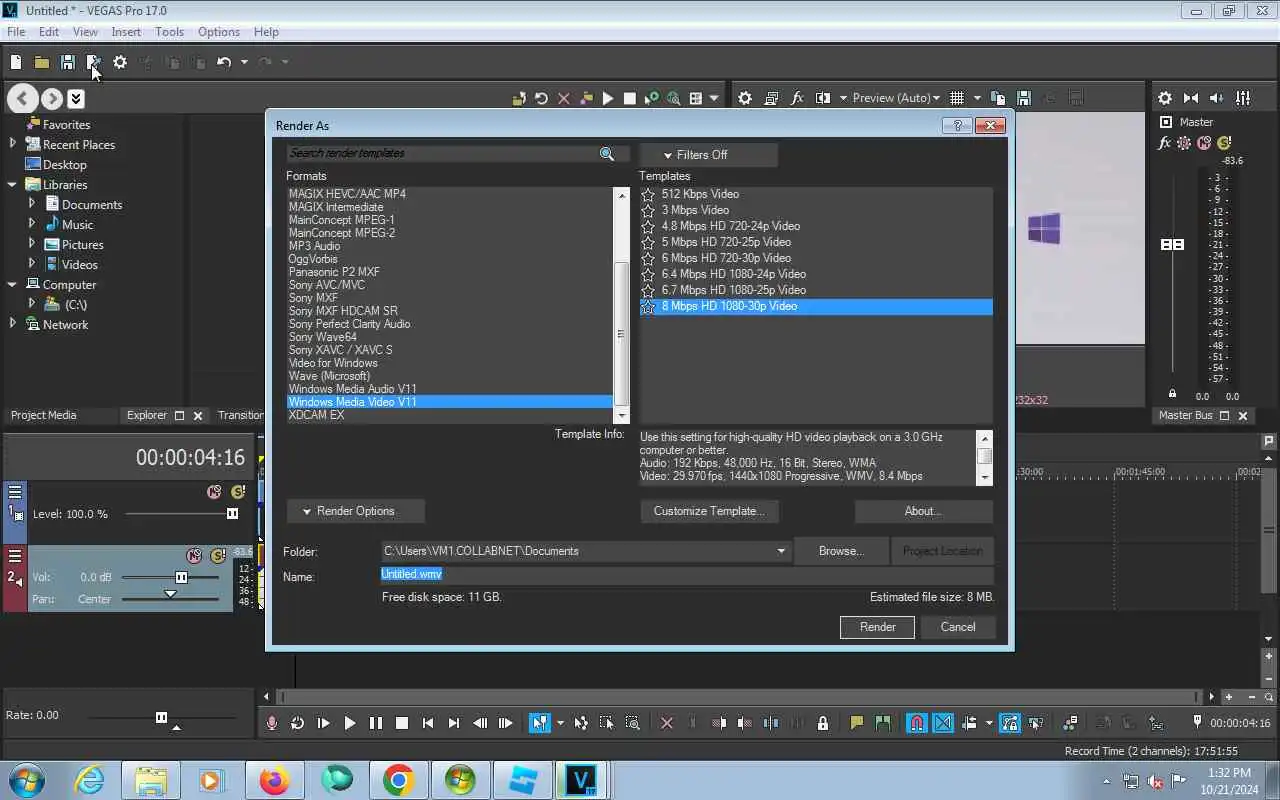This screenshot has height=800, width=1280.
Task: Insert a marker with the yellow marker icon
Action: tap(857, 723)
